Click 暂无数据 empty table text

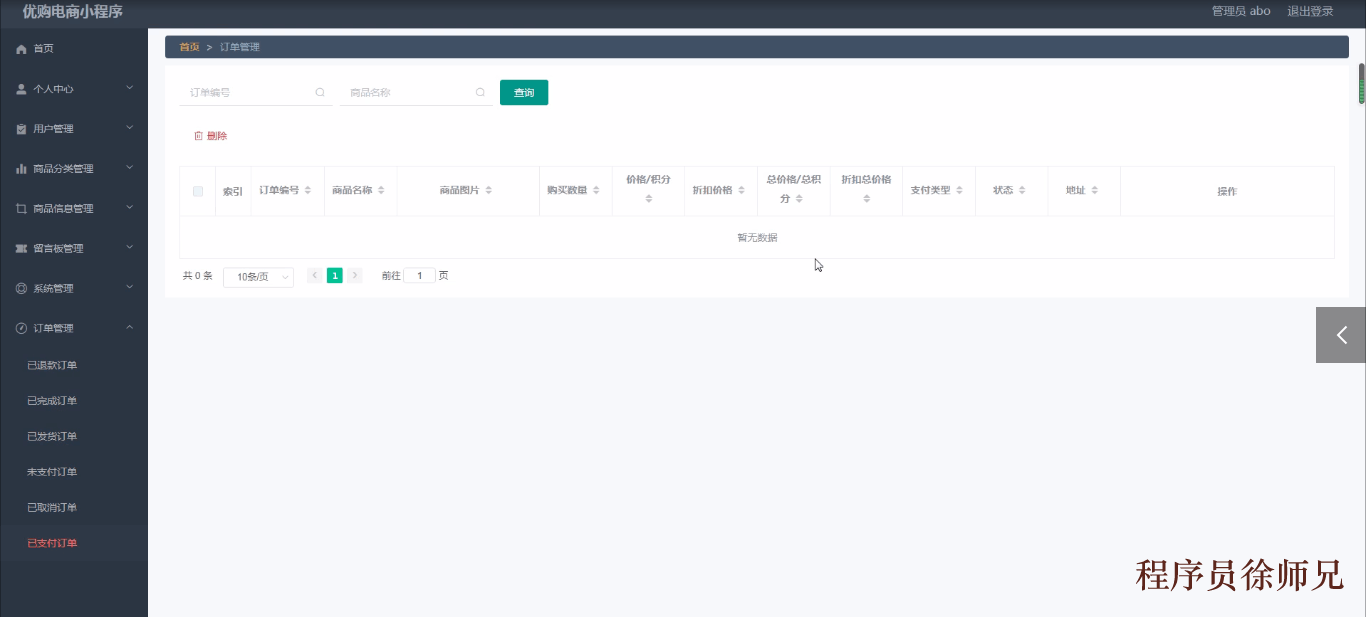click(x=757, y=238)
